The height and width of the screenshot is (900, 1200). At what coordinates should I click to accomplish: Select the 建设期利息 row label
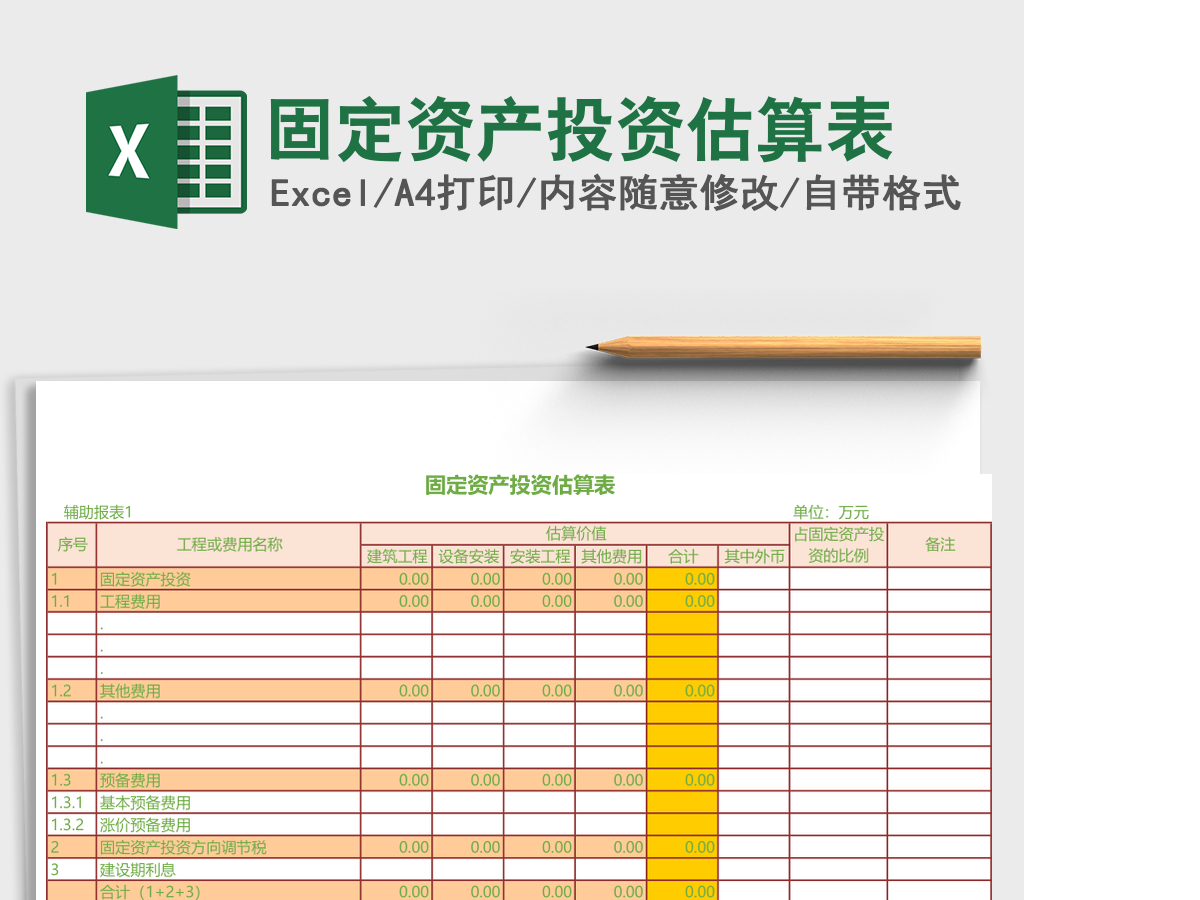pos(229,869)
